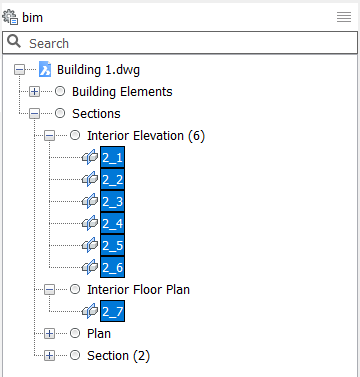The height and width of the screenshot is (377, 360).
Task: Click the bim settings gear icon
Action: 10,17
